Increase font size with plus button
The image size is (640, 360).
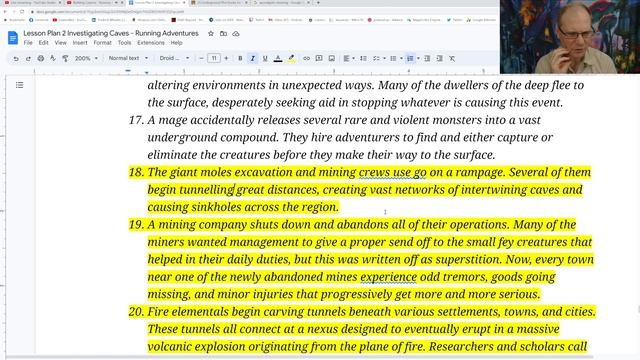(x=227, y=58)
